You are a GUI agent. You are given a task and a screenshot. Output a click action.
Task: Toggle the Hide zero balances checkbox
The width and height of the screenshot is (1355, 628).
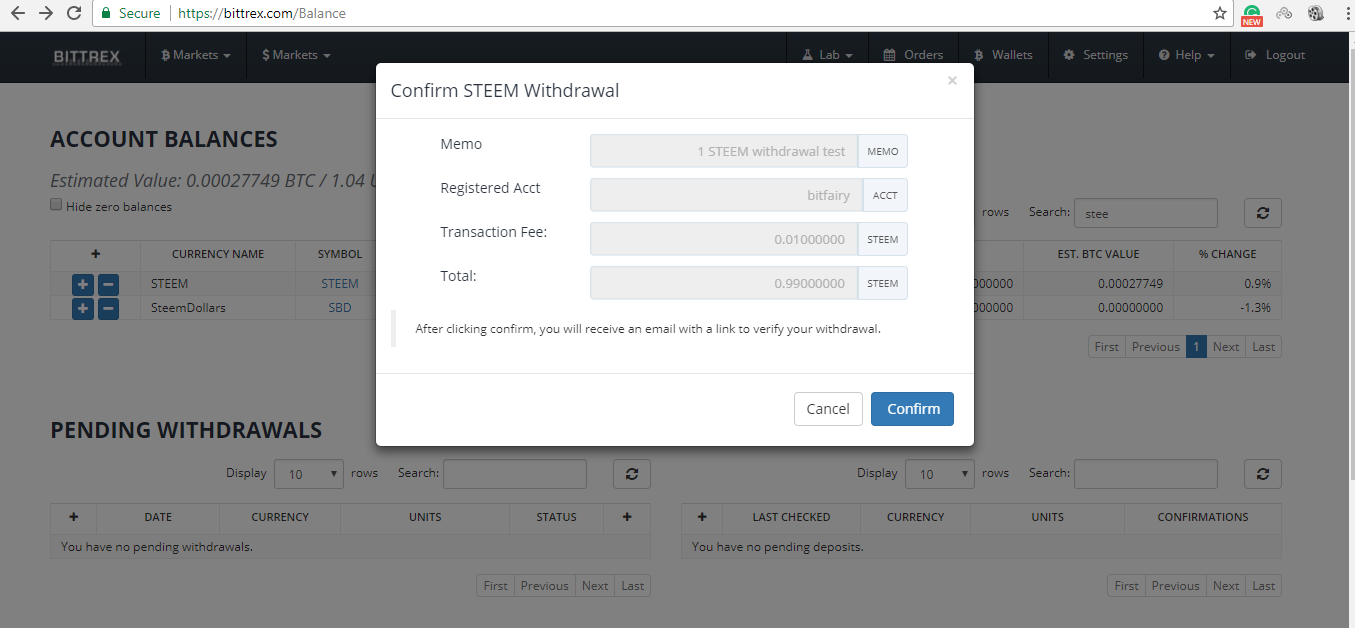click(57, 205)
